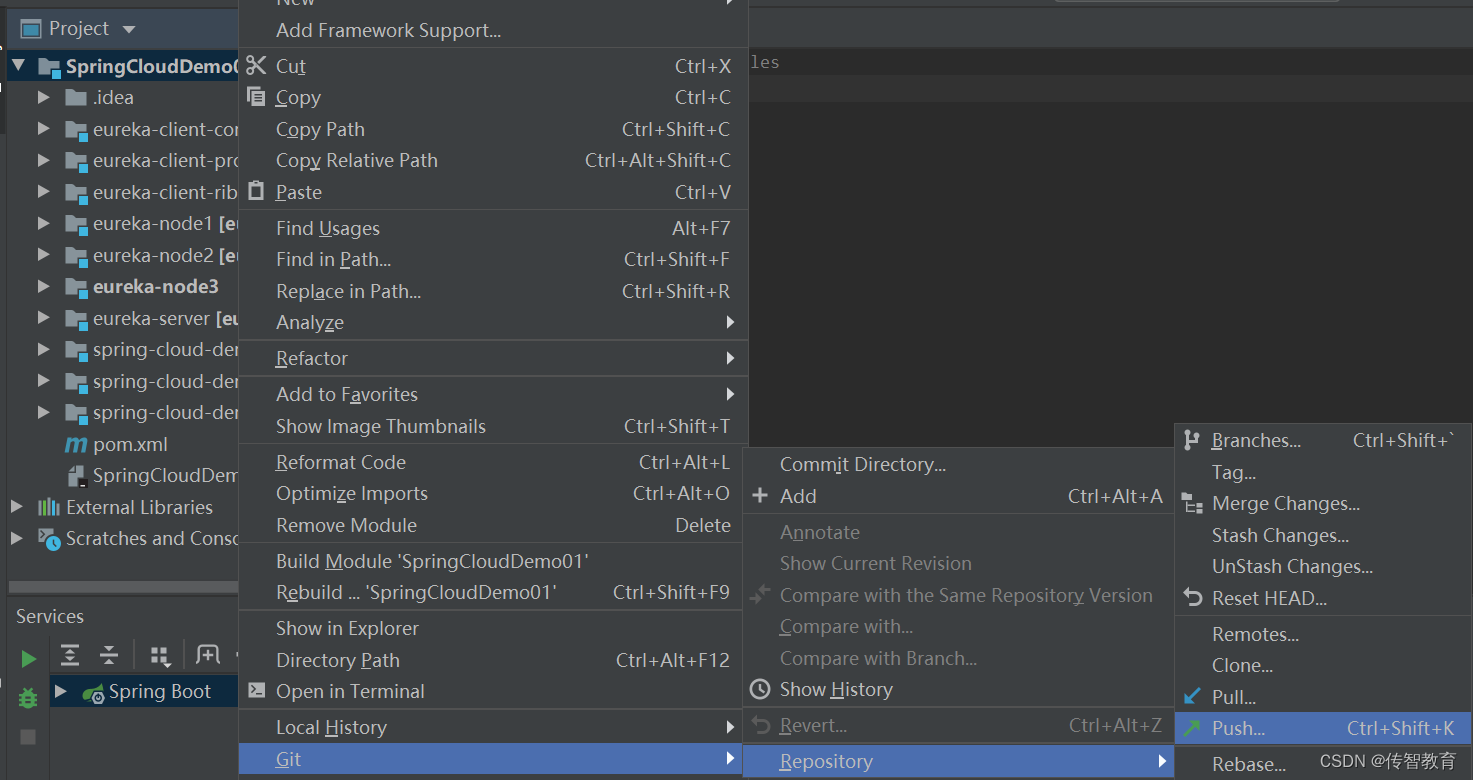Click the green Push arrow icon
1473x780 pixels.
[x=1192, y=728]
